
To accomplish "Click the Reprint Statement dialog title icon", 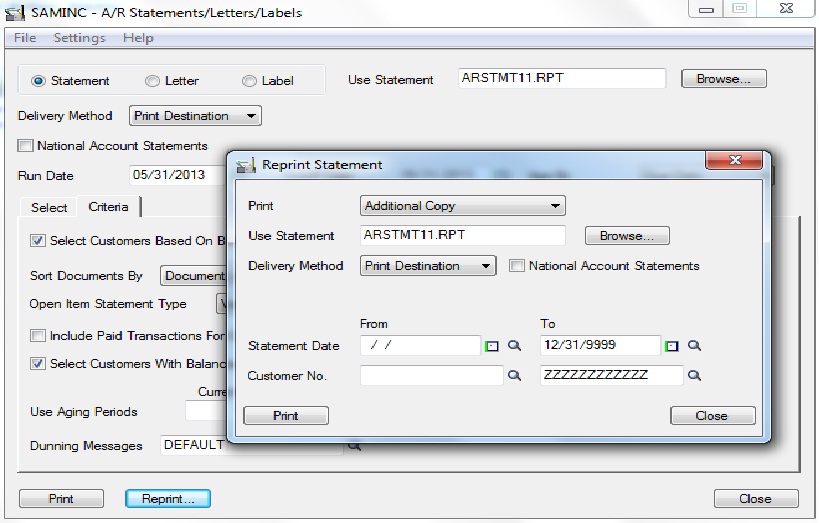I will [x=246, y=165].
